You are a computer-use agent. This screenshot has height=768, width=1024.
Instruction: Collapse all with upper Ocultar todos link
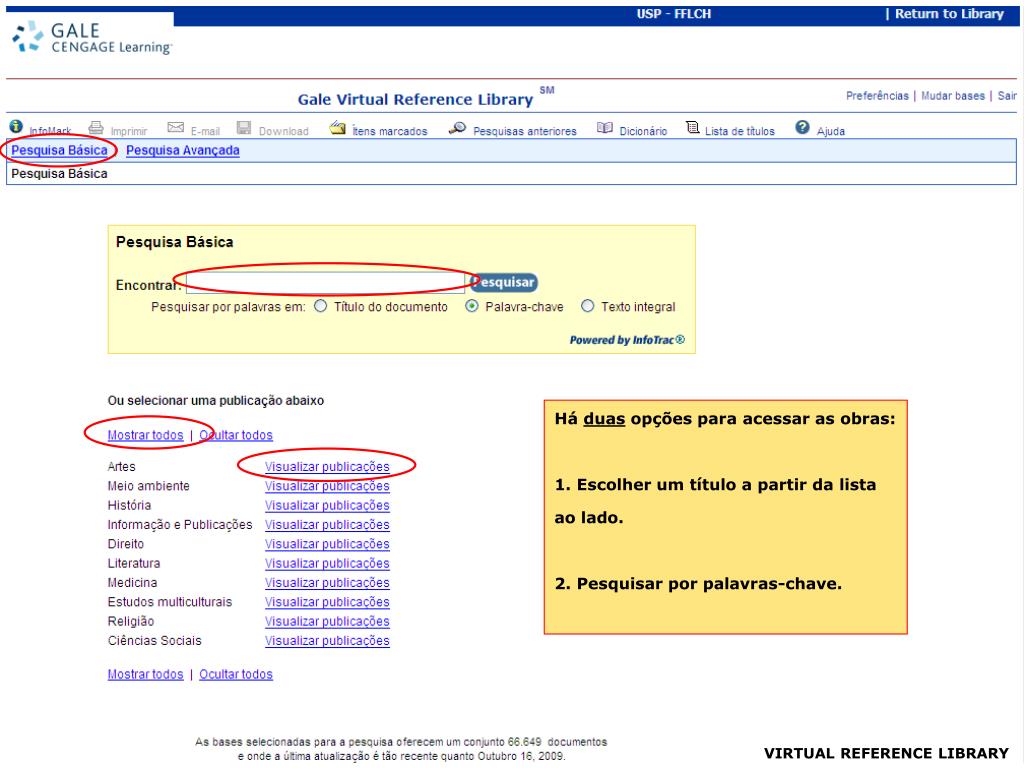click(236, 435)
